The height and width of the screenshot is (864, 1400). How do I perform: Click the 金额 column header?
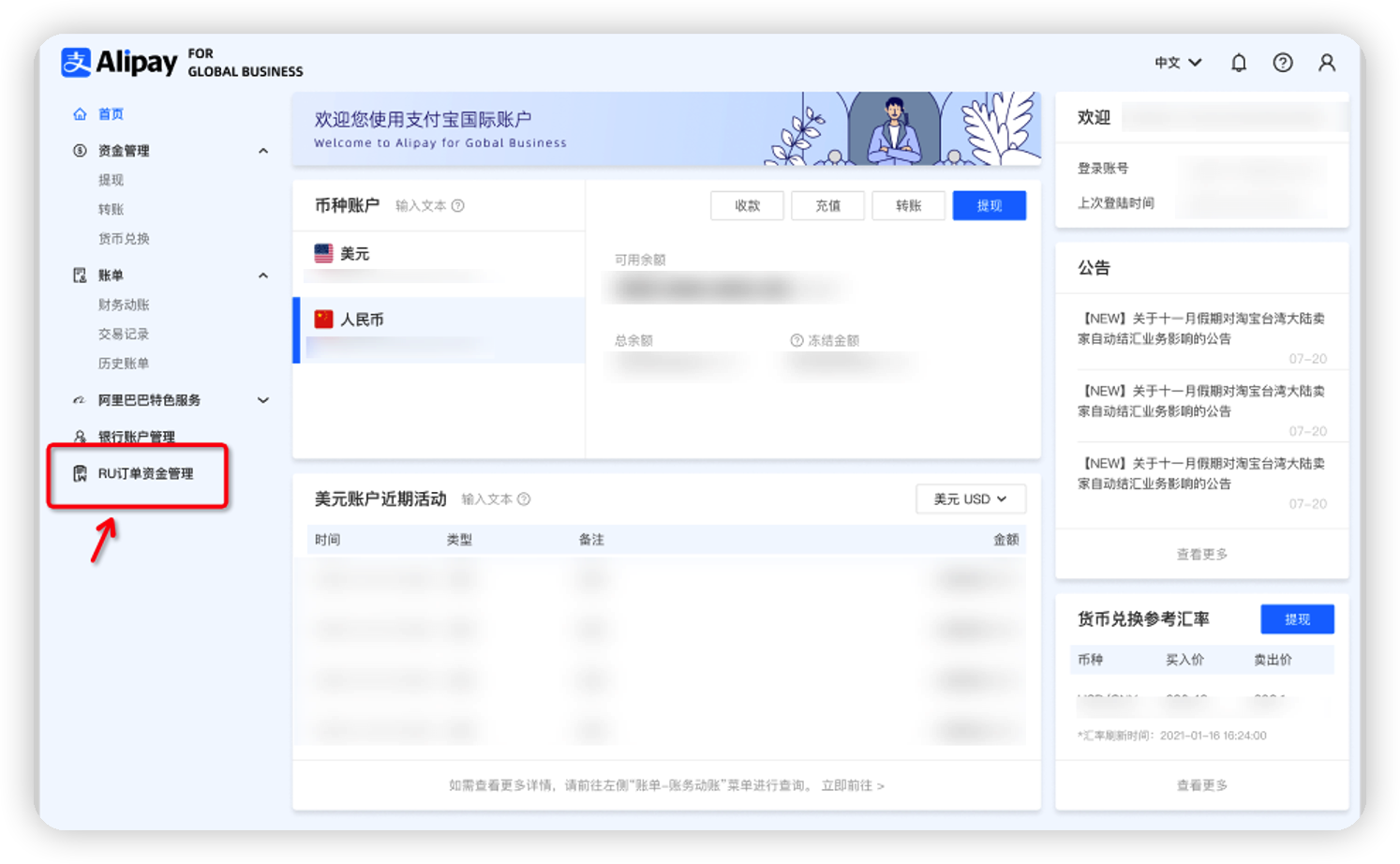tap(1006, 540)
